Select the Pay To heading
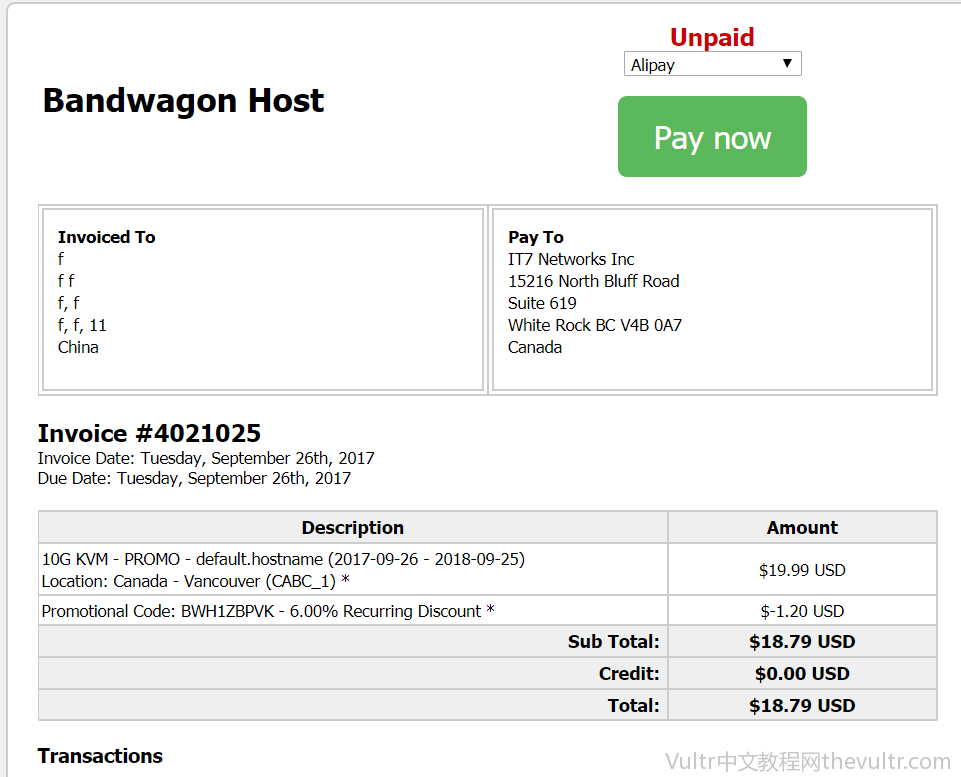The height and width of the screenshot is (777, 961). tap(536, 237)
